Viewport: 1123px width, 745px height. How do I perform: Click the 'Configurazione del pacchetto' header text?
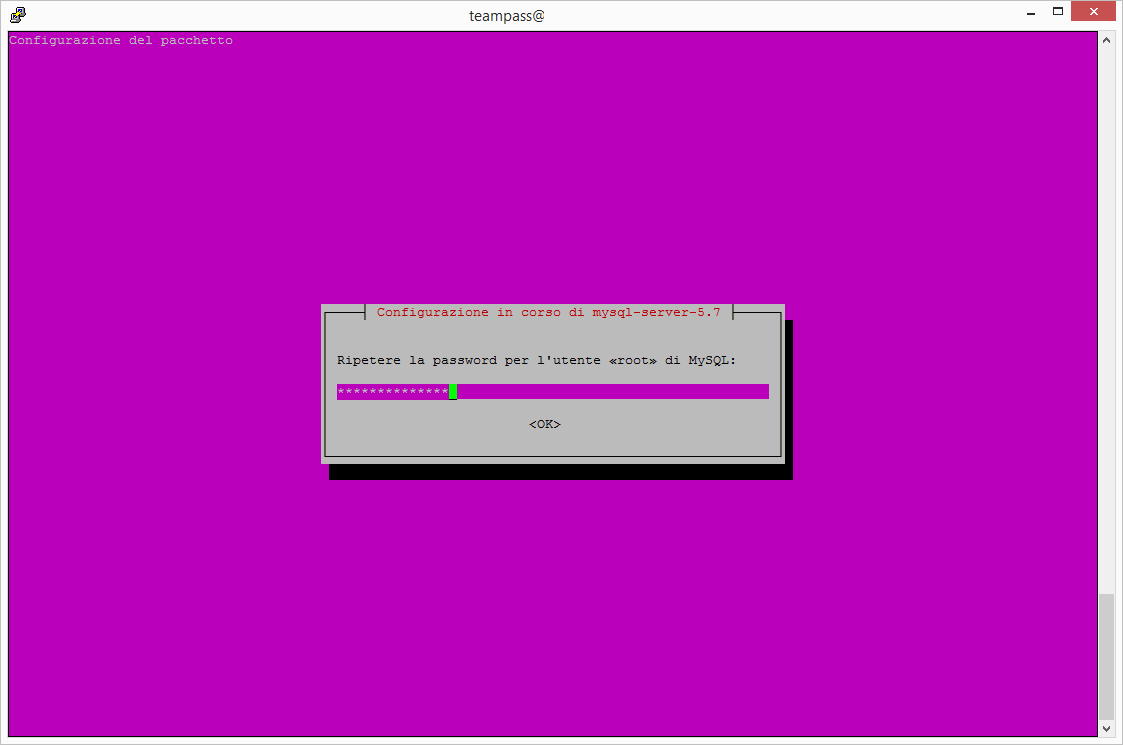point(121,40)
